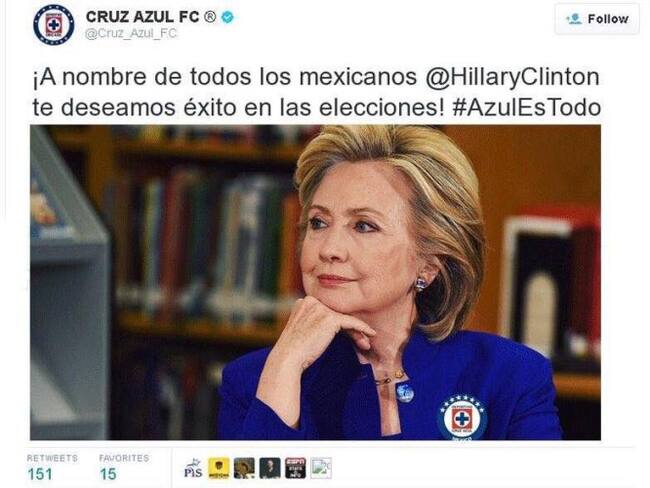
Task: Follow the Cruz Azul FC account
Action: tap(597, 19)
